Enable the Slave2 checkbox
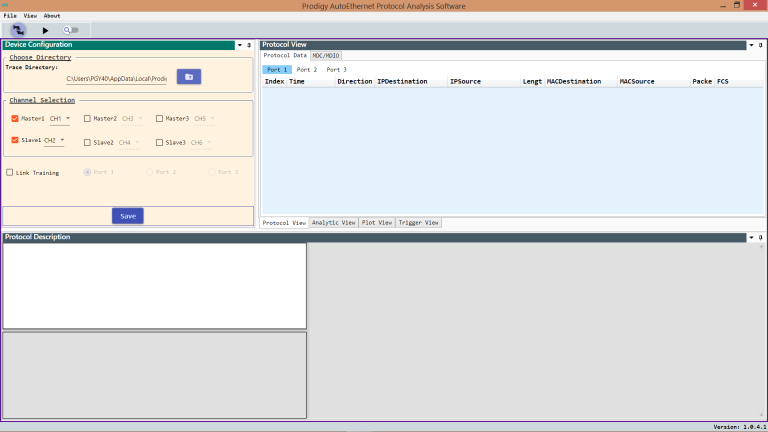 pos(87,143)
